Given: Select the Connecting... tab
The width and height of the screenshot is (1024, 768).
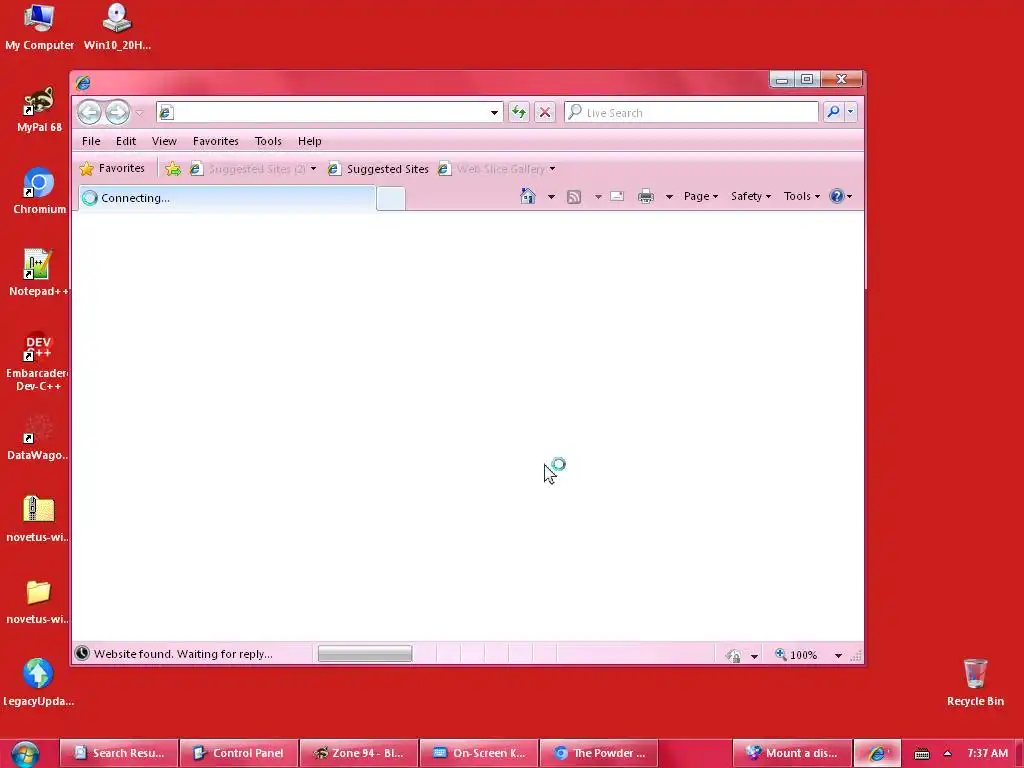Looking at the screenshot, I should (227, 198).
